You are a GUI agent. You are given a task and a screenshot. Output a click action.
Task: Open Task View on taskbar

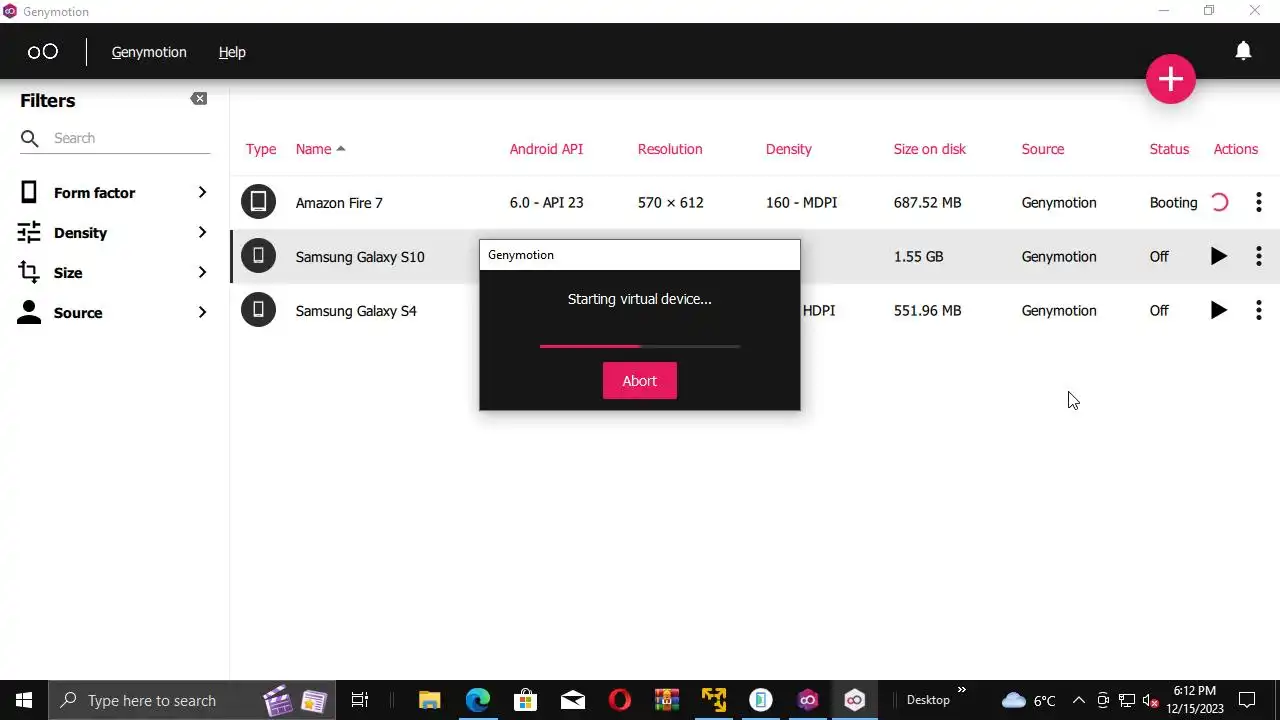pos(360,700)
